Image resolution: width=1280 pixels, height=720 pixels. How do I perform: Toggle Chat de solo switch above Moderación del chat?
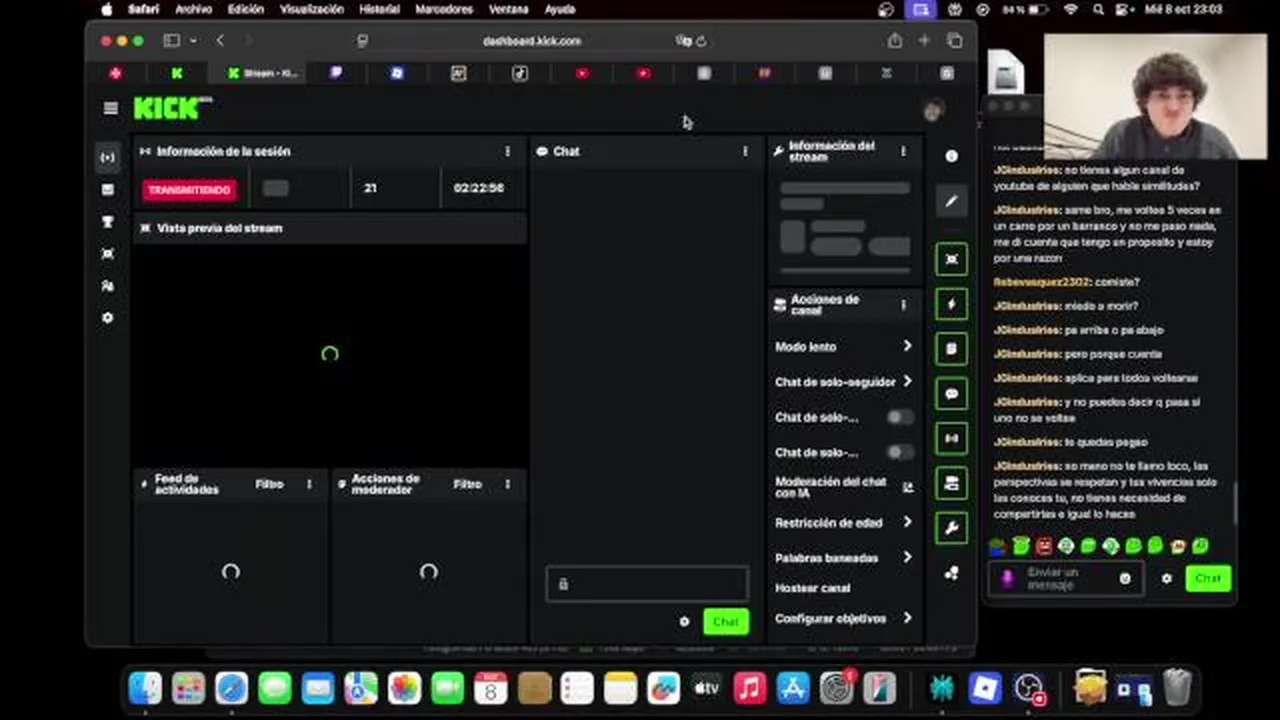coord(899,452)
